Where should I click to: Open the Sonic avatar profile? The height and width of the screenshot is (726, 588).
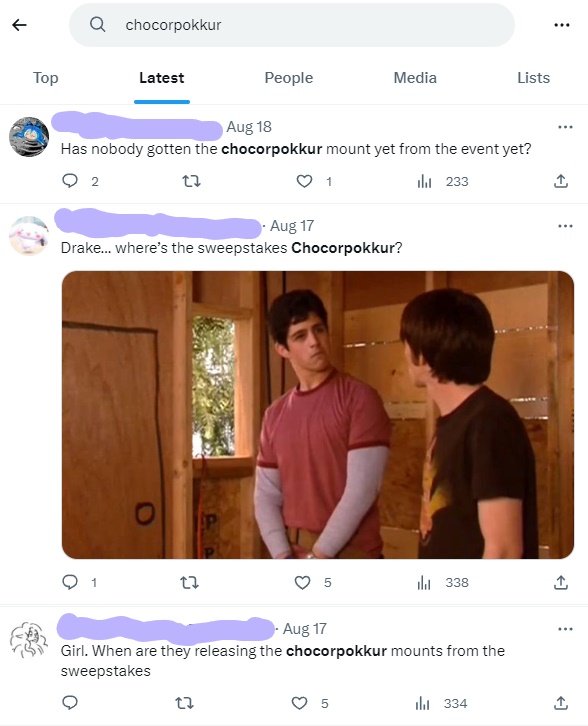[29, 137]
